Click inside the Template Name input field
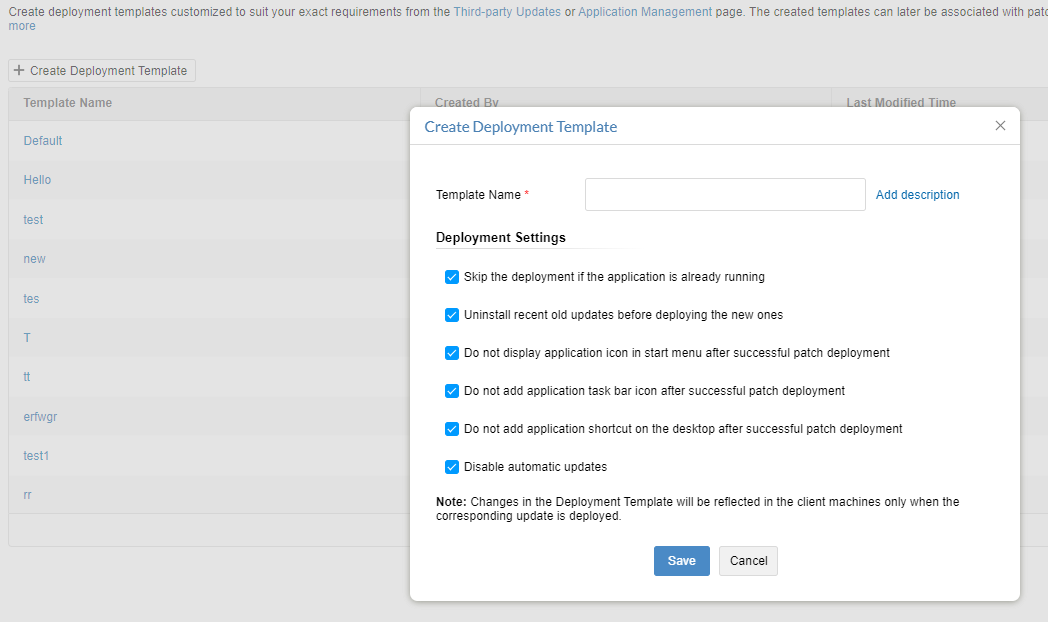Image resolution: width=1048 pixels, height=622 pixels. click(x=724, y=195)
